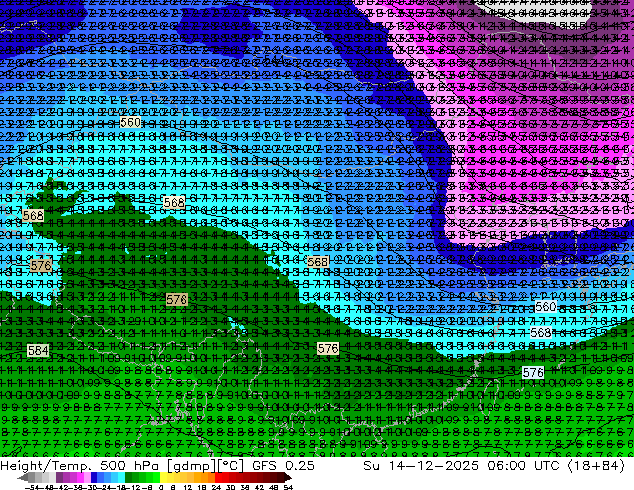
Task: Click the "[gdmp]" unit label
Action: [x=190, y=465]
